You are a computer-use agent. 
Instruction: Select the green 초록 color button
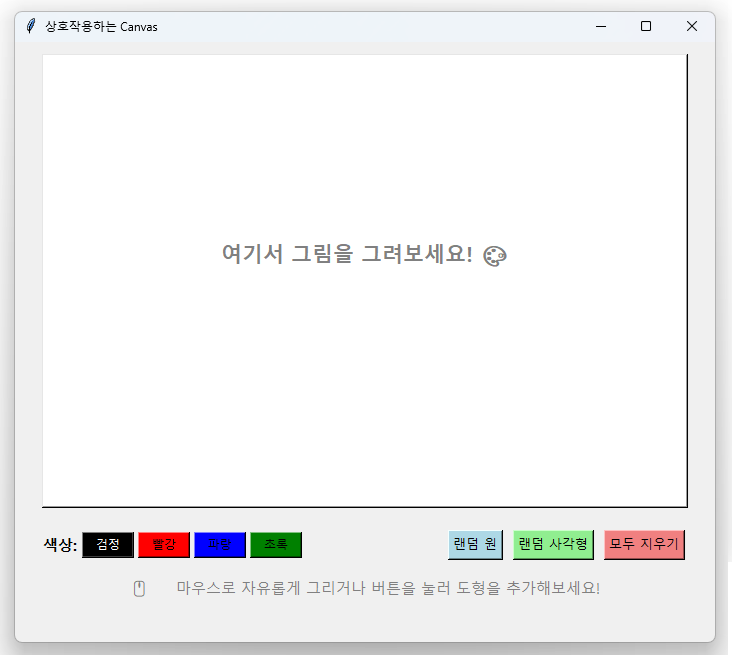276,544
